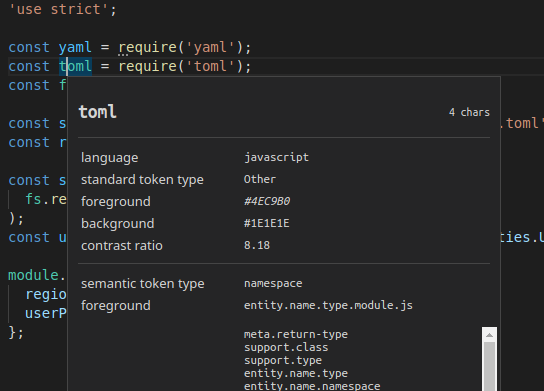This screenshot has height=391, width=544.
Task: Click the entity.name.type.module.js scope text
Action: pos(328,305)
